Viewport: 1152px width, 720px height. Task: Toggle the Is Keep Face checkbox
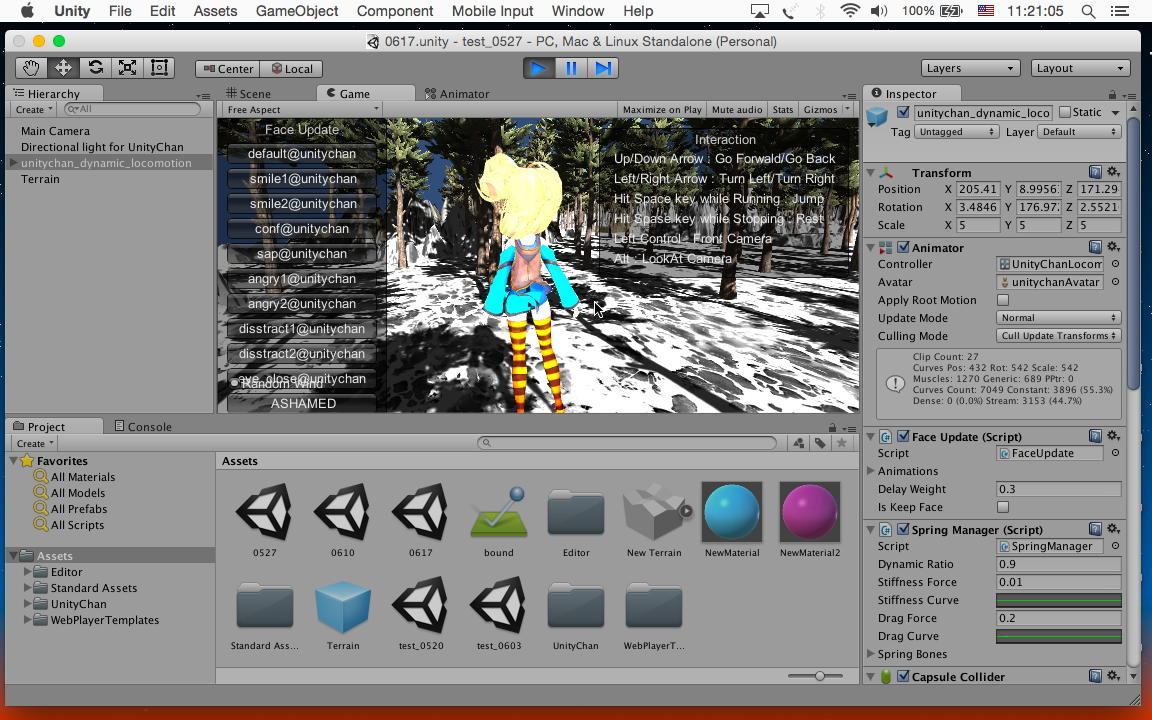coord(1003,507)
